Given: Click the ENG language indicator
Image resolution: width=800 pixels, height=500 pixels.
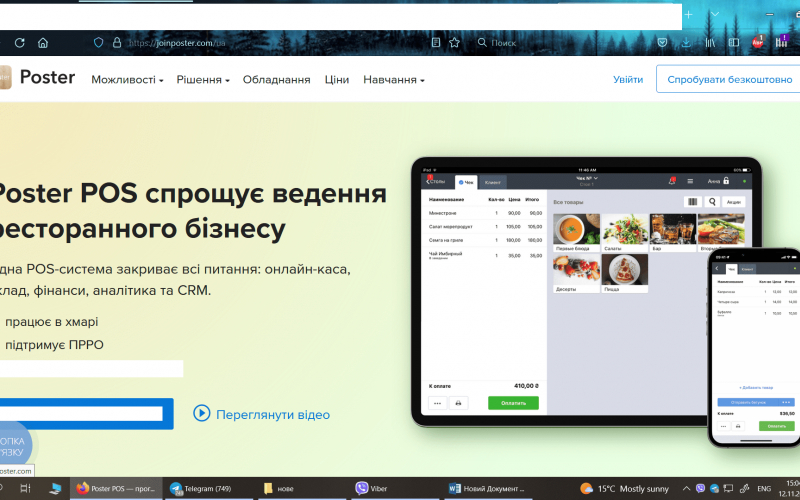Looking at the screenshot, I should (764, 489).
